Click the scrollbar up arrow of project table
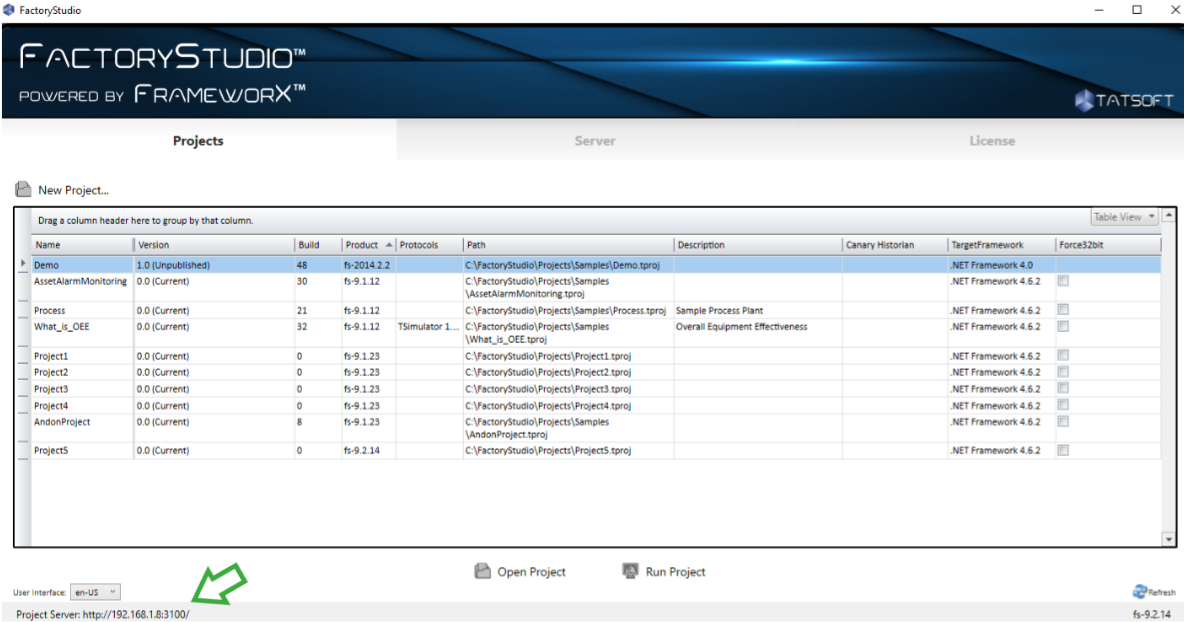This screenshot has width=1184, height=622. point(1169,215)
